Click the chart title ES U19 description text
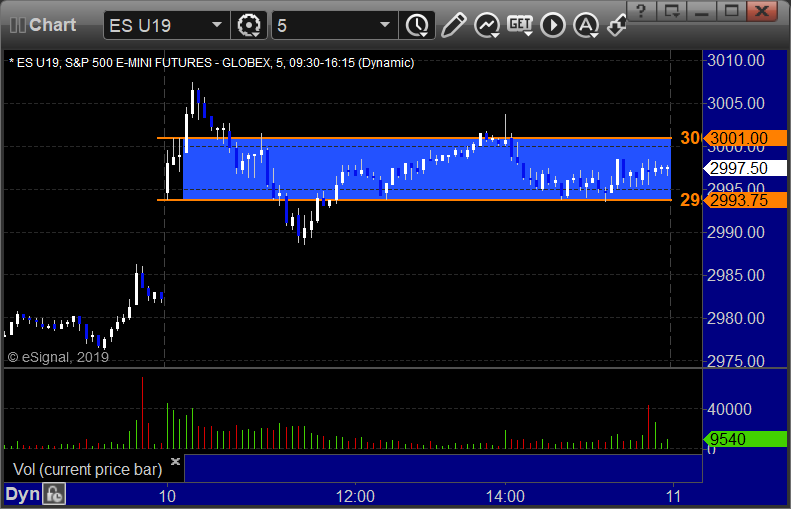Viewport: 791px width, 509px height. [x=212, y=63]
